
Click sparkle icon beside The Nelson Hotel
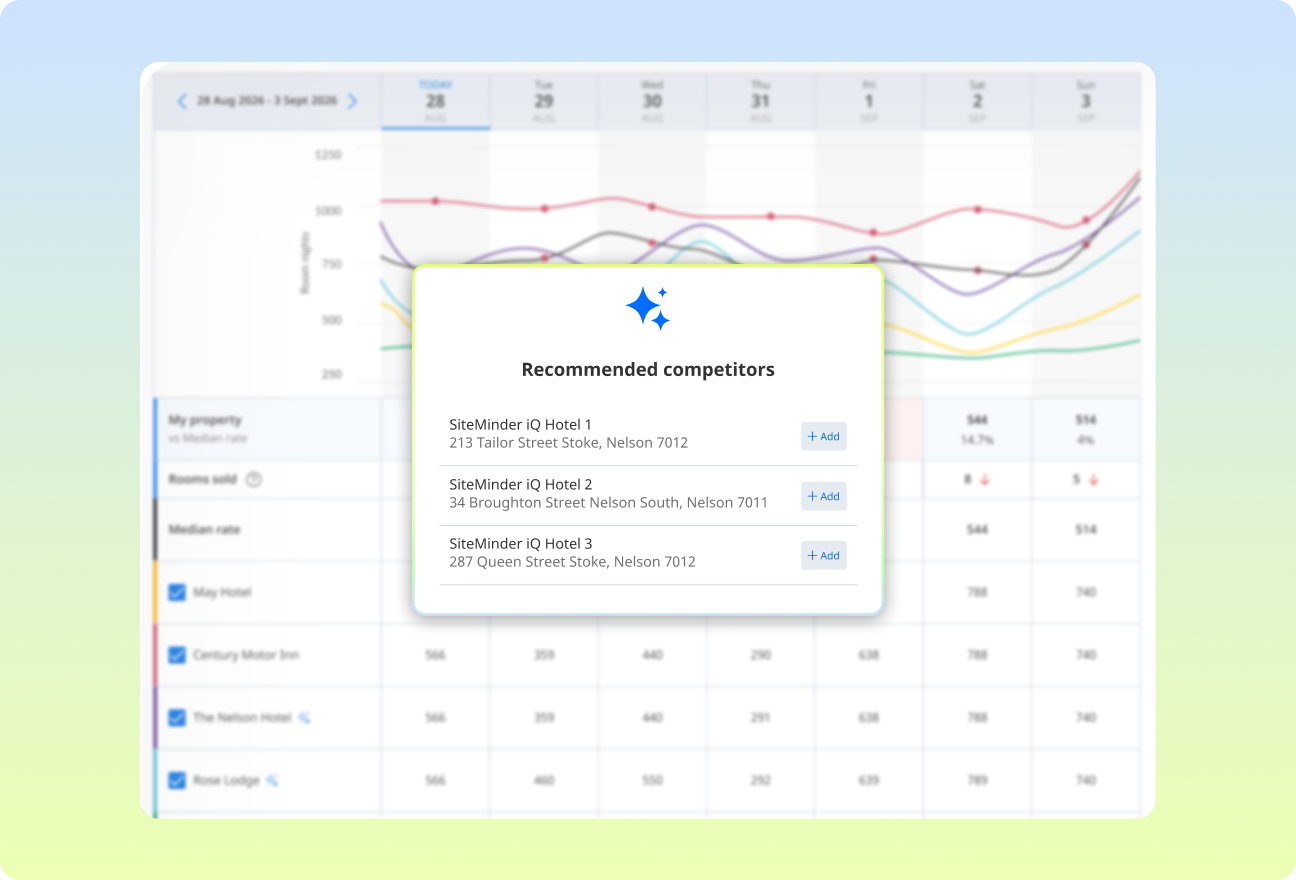point(304,718)
